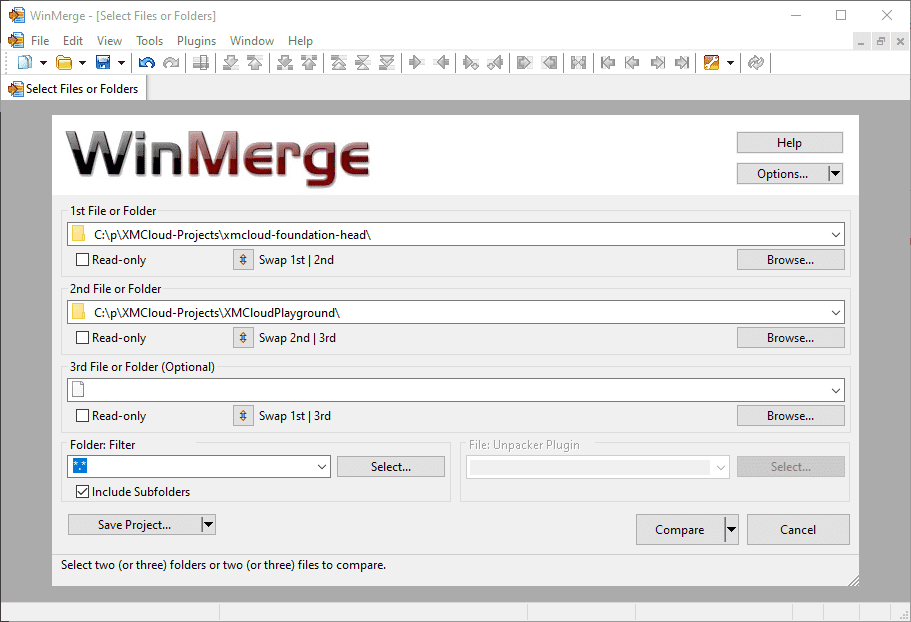Enable Read-only for 2nd File or Folder
Screen dimensions: 911x622
pos(83,338)
